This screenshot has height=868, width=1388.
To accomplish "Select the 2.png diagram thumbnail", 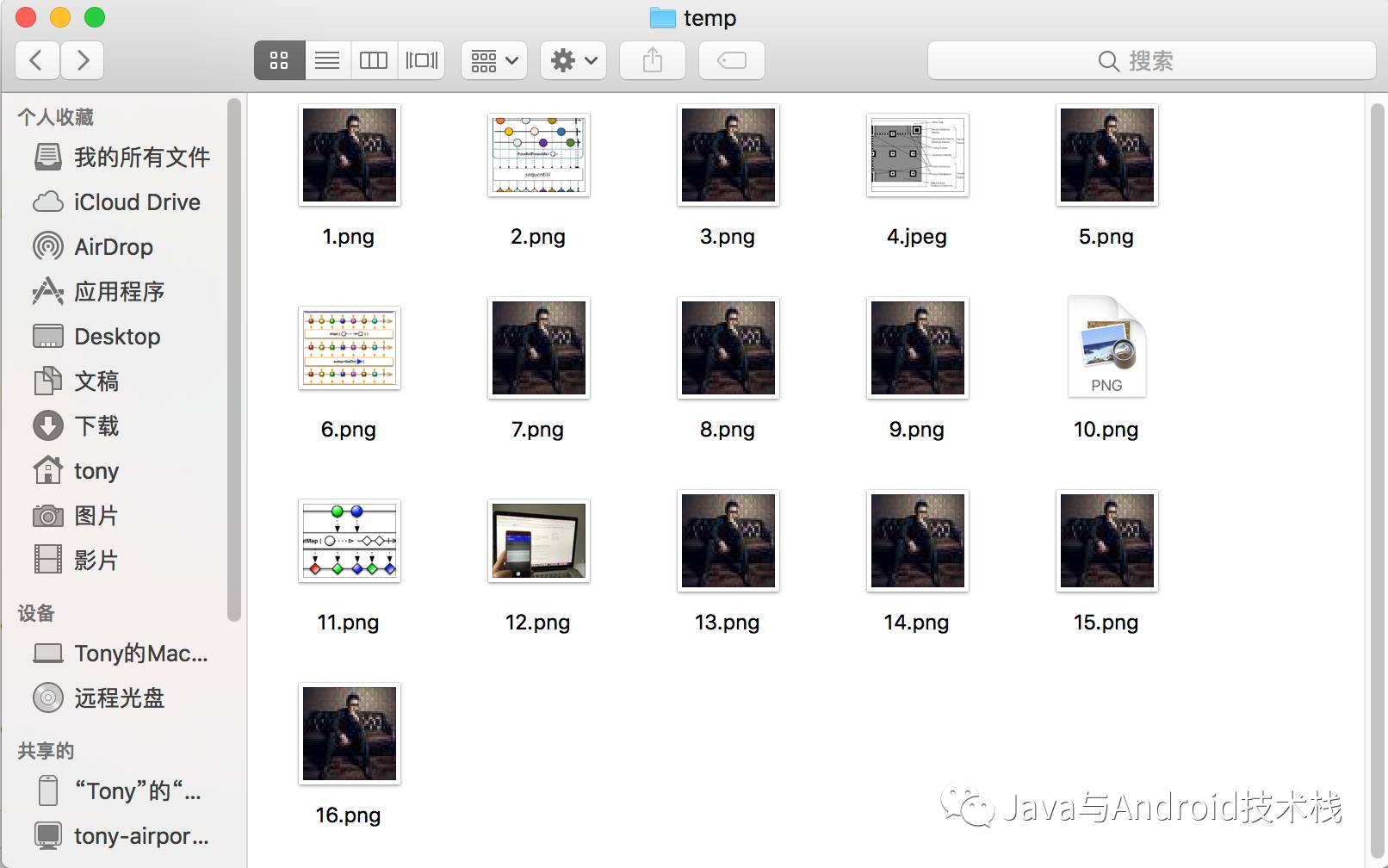I will pos(539,155).
